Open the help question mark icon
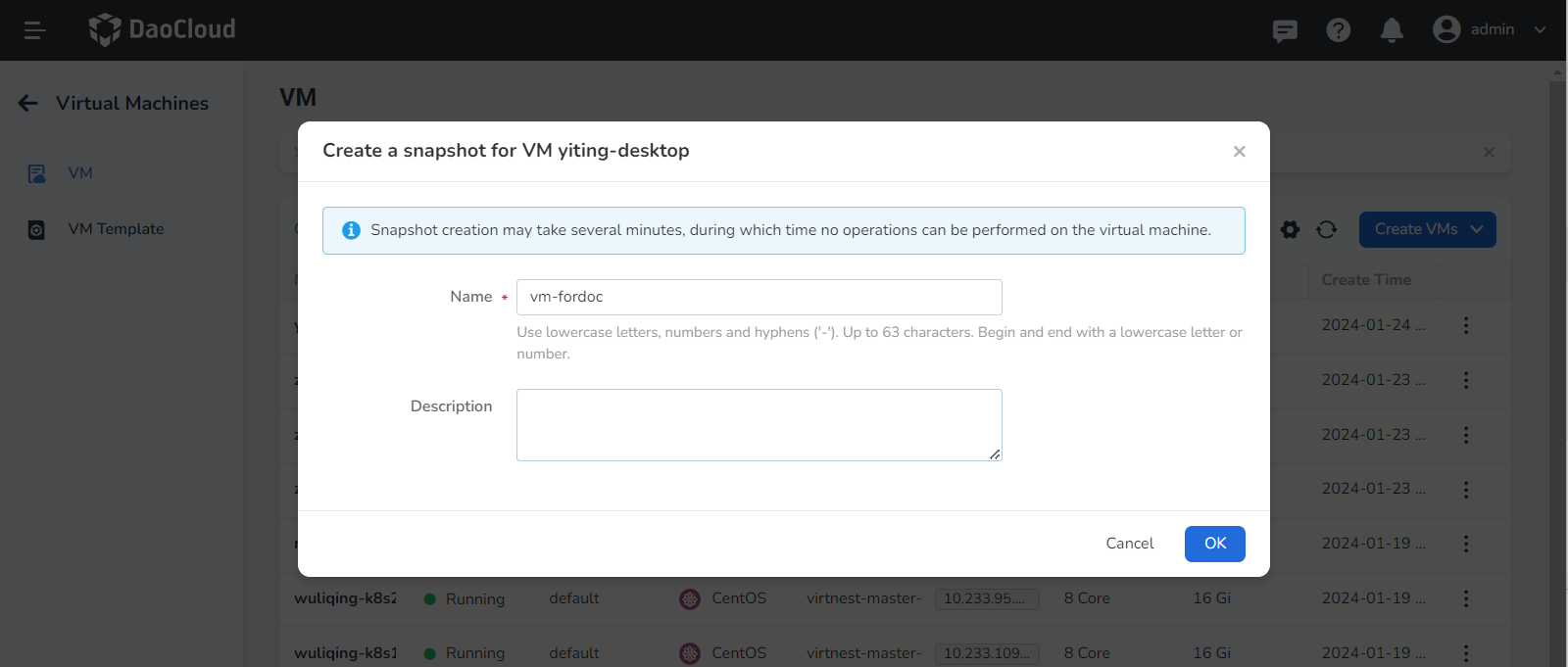Screen dimensions: 1568x667 click(1338, 30)
